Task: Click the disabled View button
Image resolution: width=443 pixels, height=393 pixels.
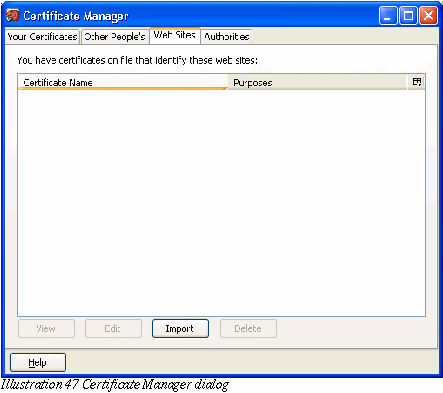Action: point(46,329)
